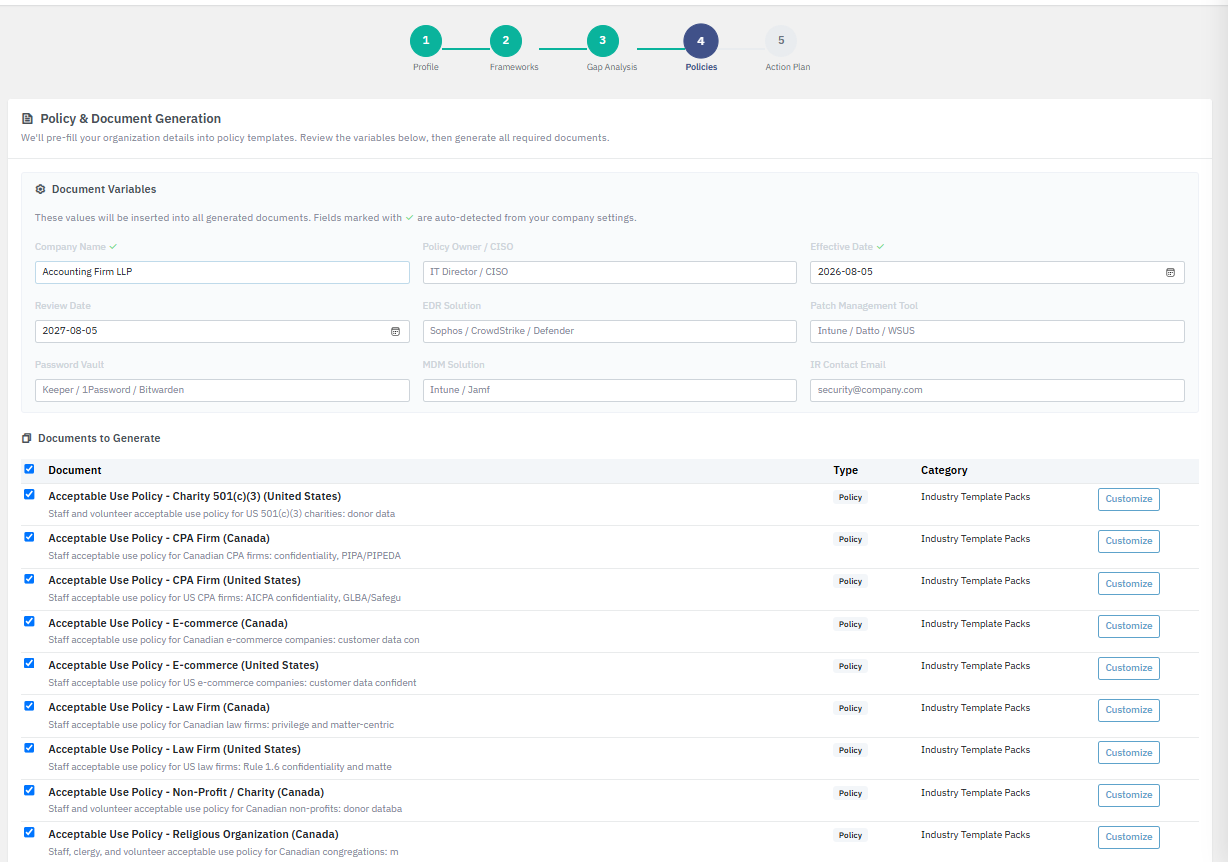
Task: Customize Charity 501(c)(3) policy
Action: (1129, 499)
